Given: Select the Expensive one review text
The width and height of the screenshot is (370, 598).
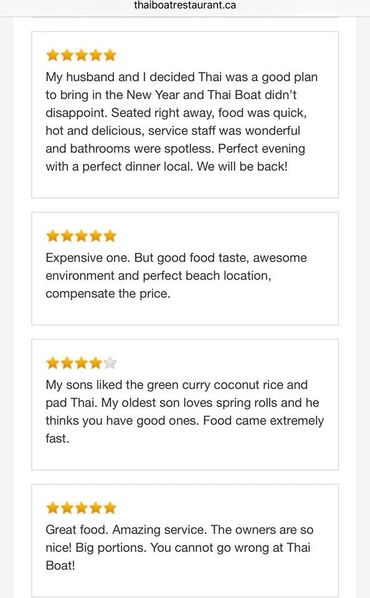Looking at the screenshot, I should pyautogui.click(x=176, y=275).
